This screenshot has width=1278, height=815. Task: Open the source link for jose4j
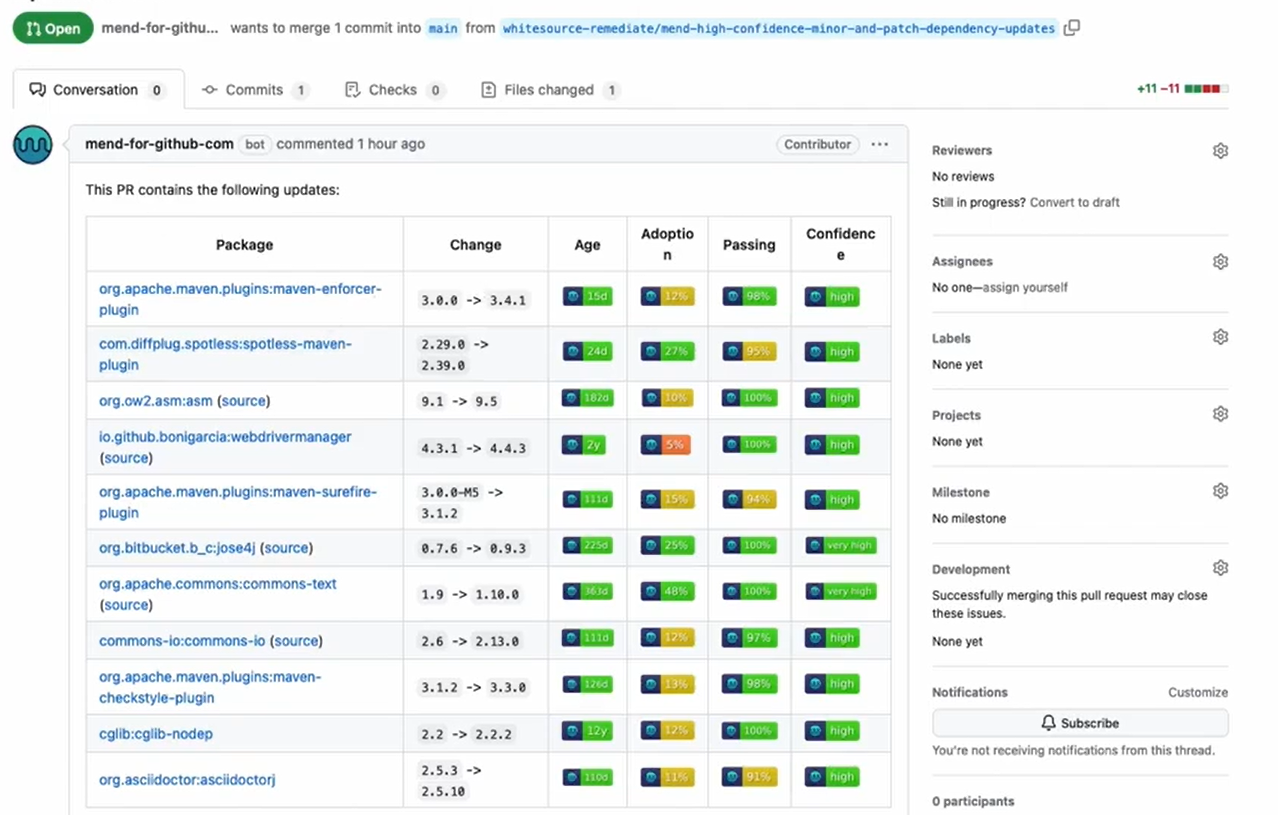pyautogui.click(x=287, y=548)
